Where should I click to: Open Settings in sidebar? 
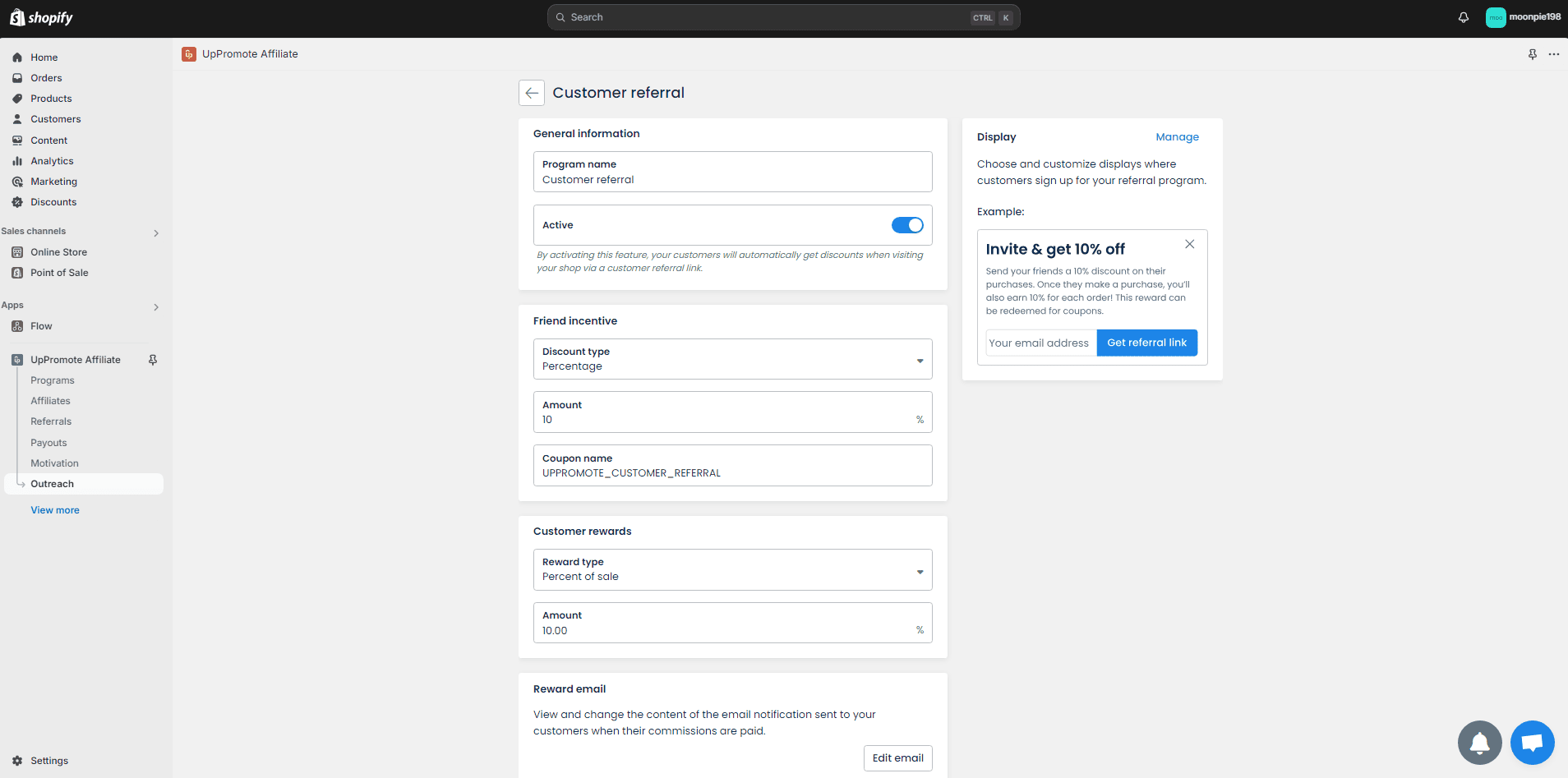coord(49,761)
